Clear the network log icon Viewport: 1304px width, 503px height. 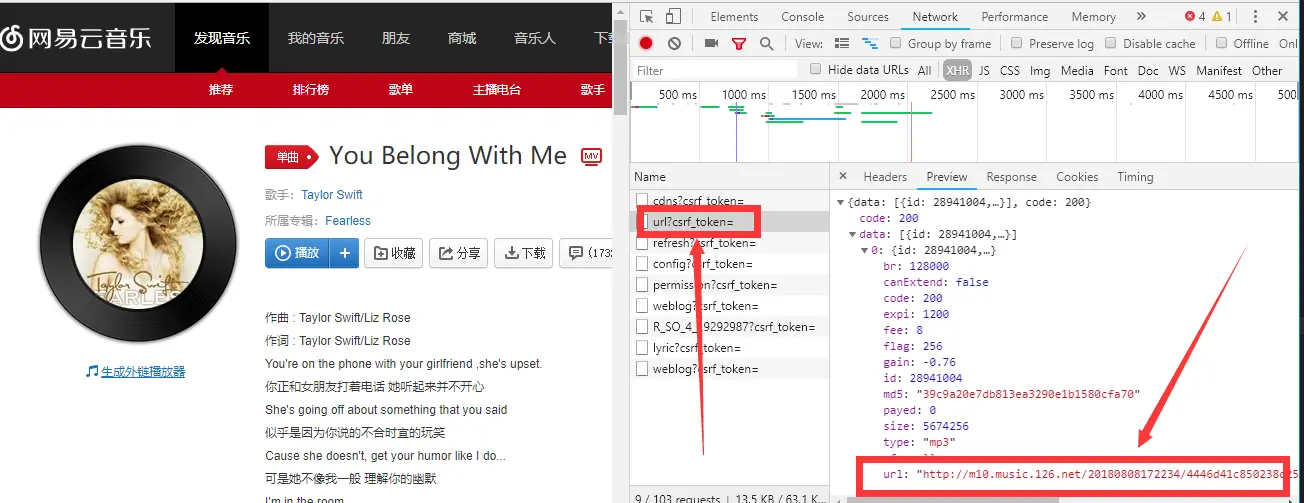pyautogui.click(x=674, y=43)
